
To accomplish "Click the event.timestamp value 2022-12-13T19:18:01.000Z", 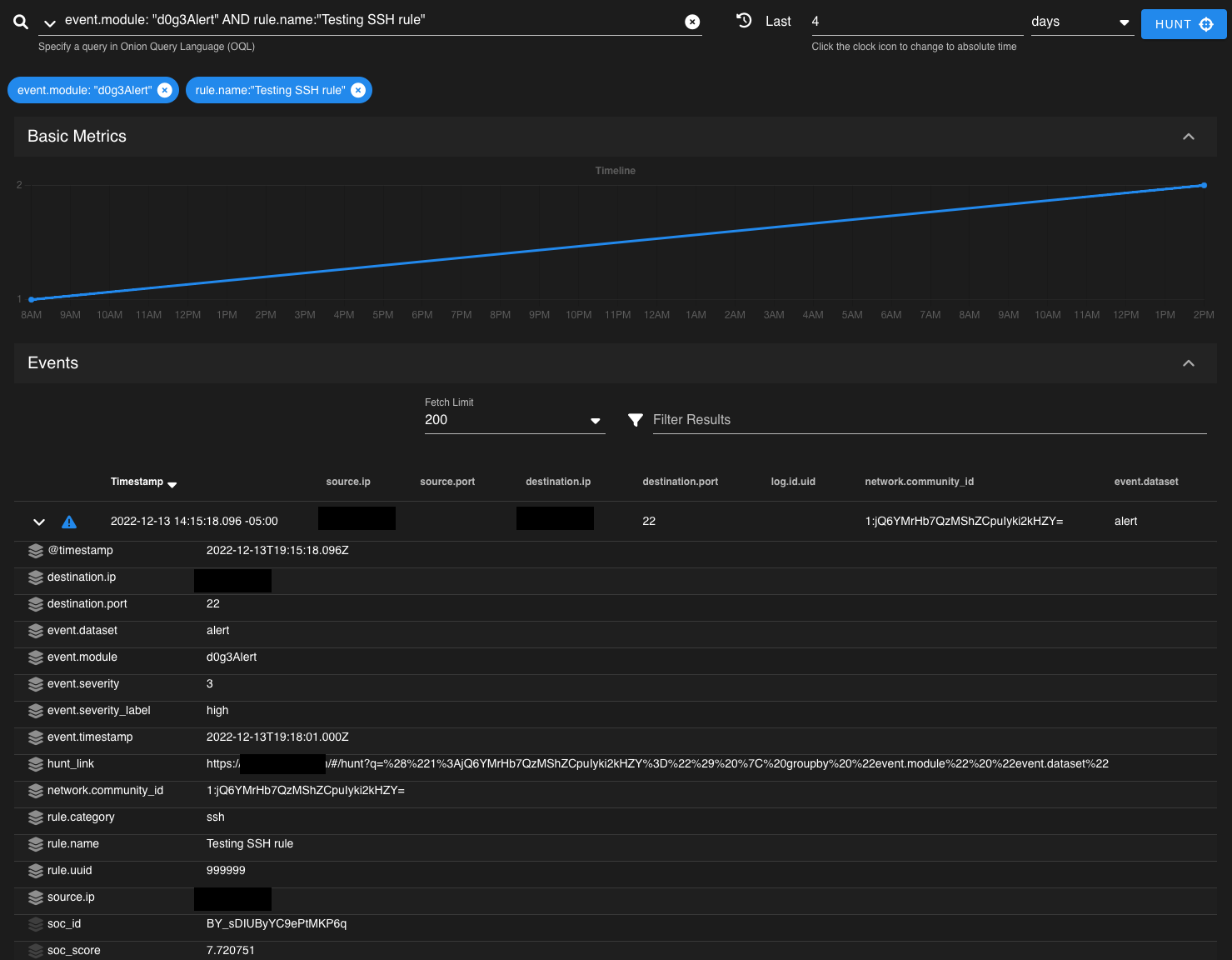I will 277,737.
